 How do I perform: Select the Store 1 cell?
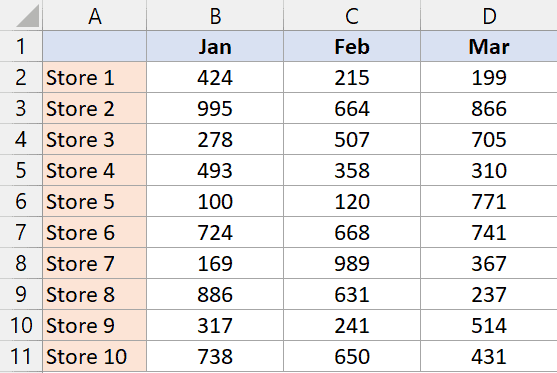tap(94, 77)
